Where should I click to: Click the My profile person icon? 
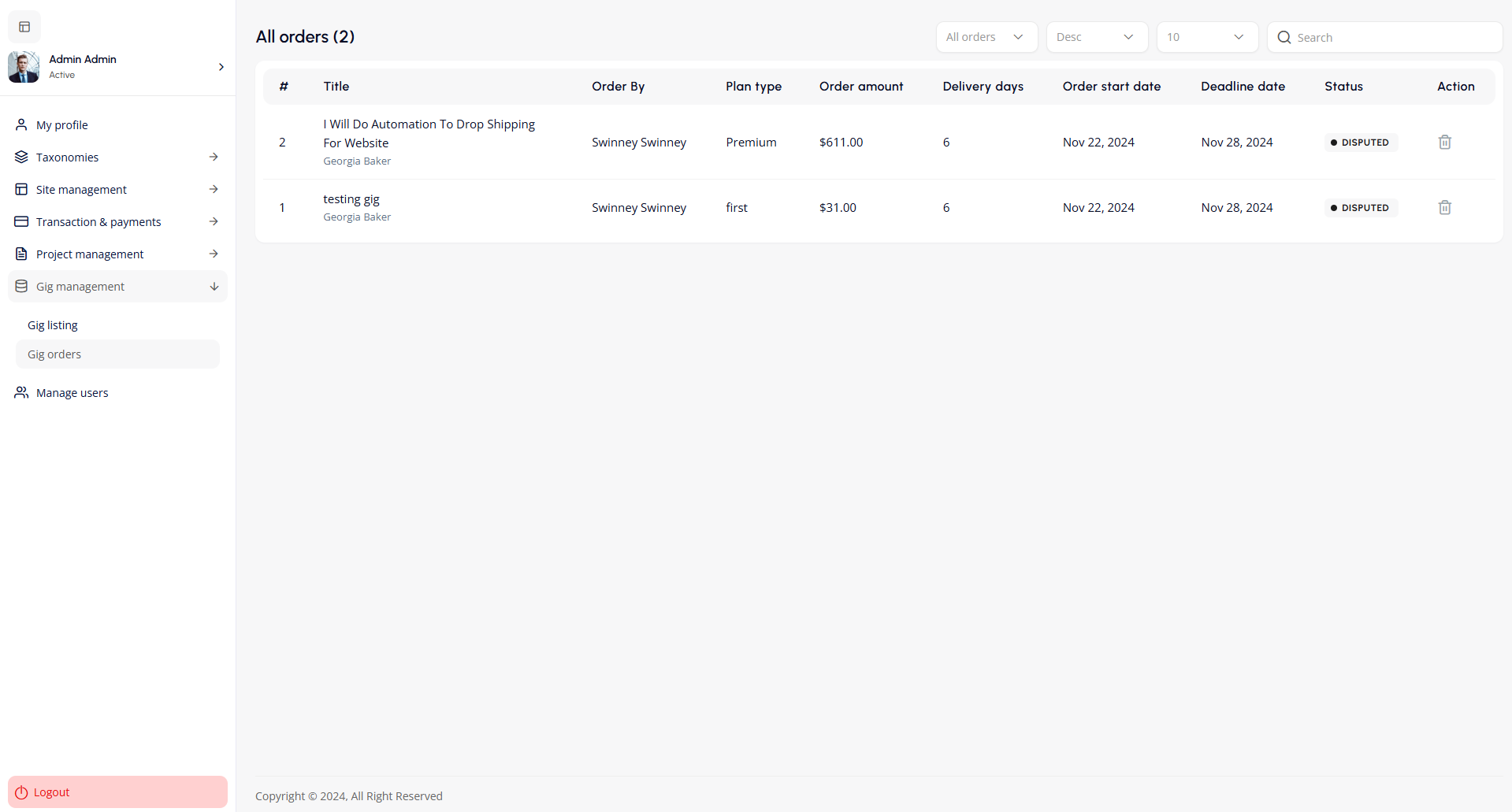pos(21,125)
